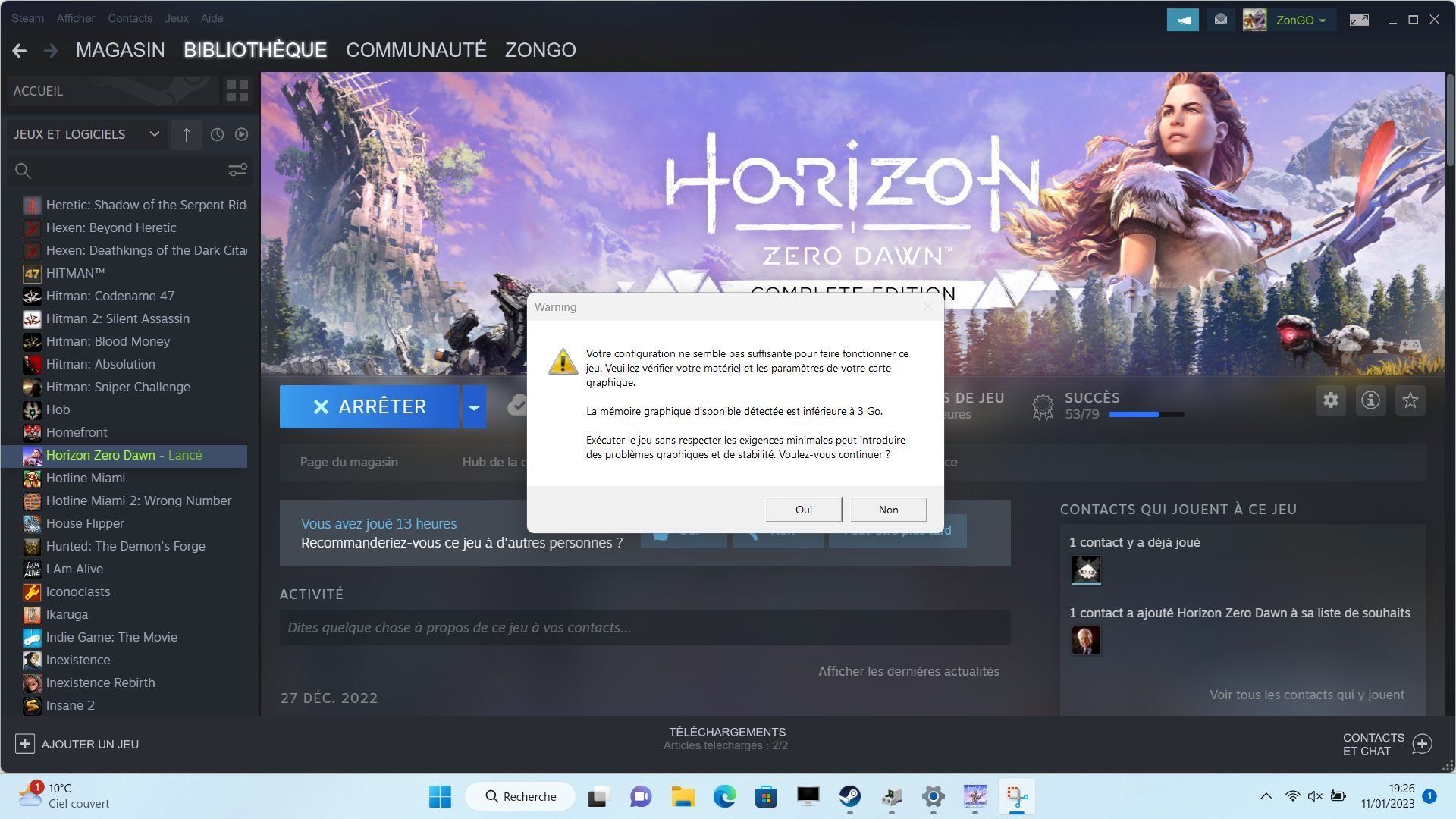Click the Indie Game: The Movie icon
The width and height of the screenshot is (1456, 819).
click(32, 638)
